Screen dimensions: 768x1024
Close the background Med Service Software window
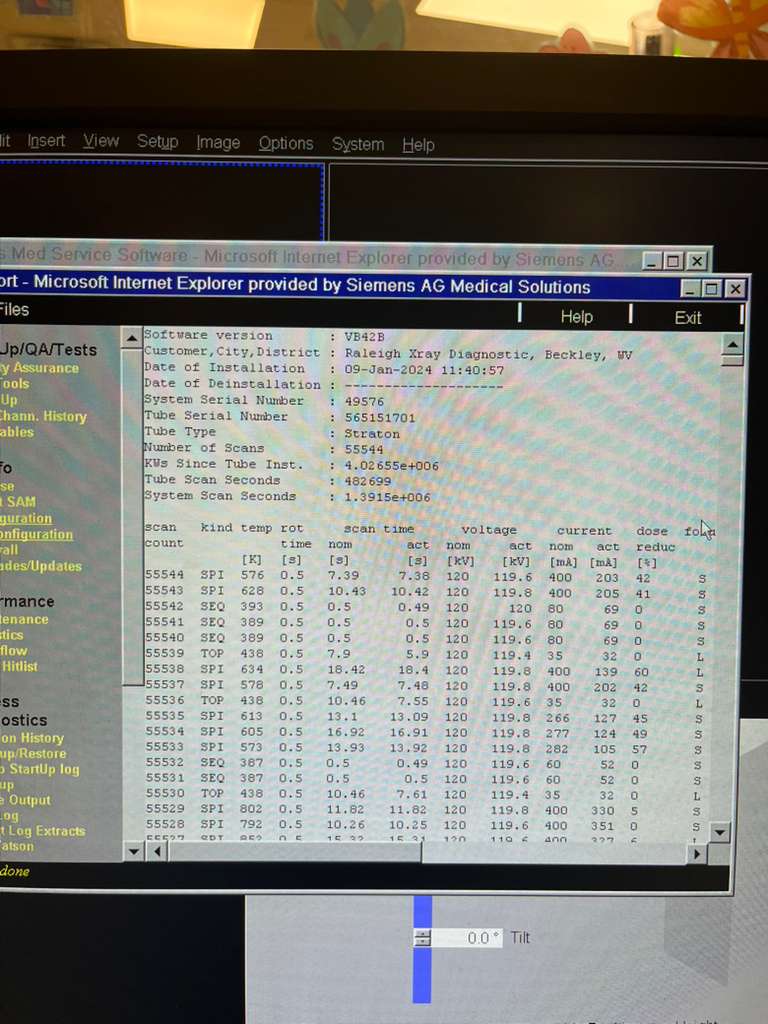click(x=697, y=261)
